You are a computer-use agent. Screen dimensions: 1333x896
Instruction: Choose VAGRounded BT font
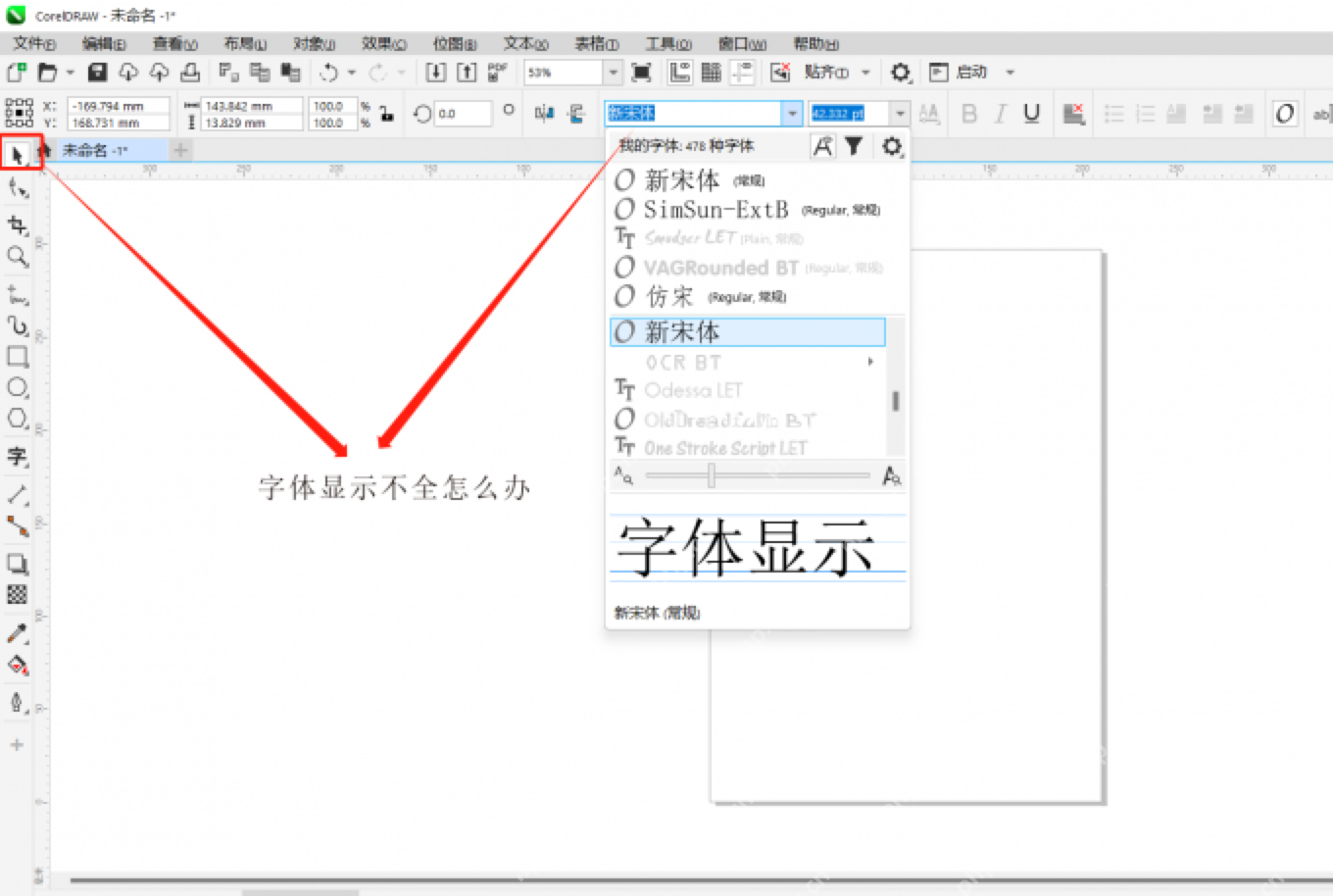[747, 267]
